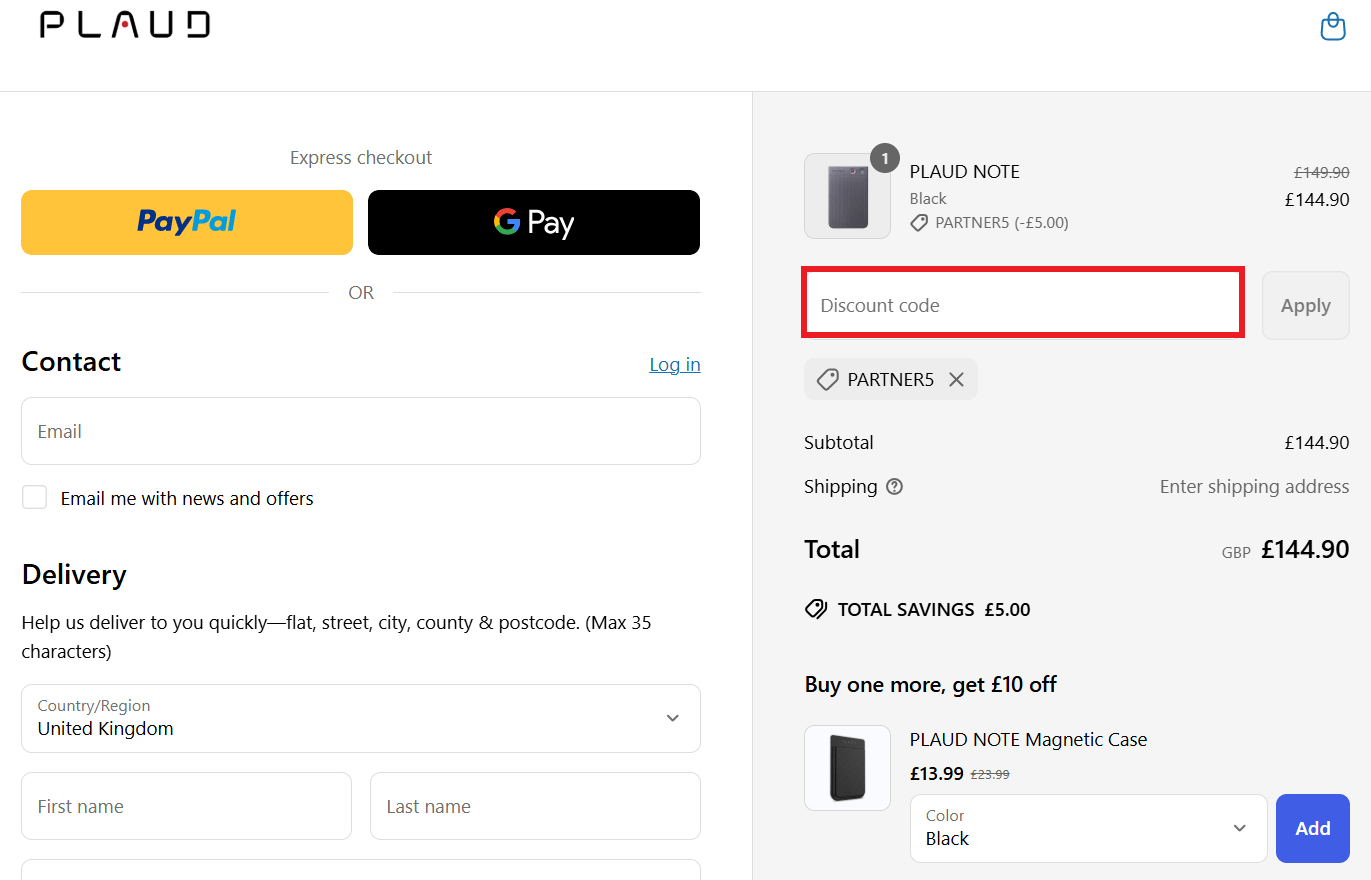The width and height of the screenshot is (1371, 880).
Task: Click the Subtotal label
Action: [x=839, y=442]
